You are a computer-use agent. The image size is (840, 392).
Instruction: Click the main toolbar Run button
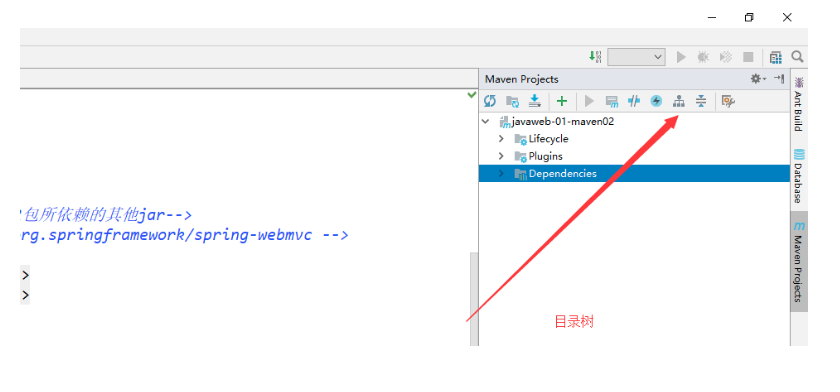pyautogui.click(x=681, y=57)
